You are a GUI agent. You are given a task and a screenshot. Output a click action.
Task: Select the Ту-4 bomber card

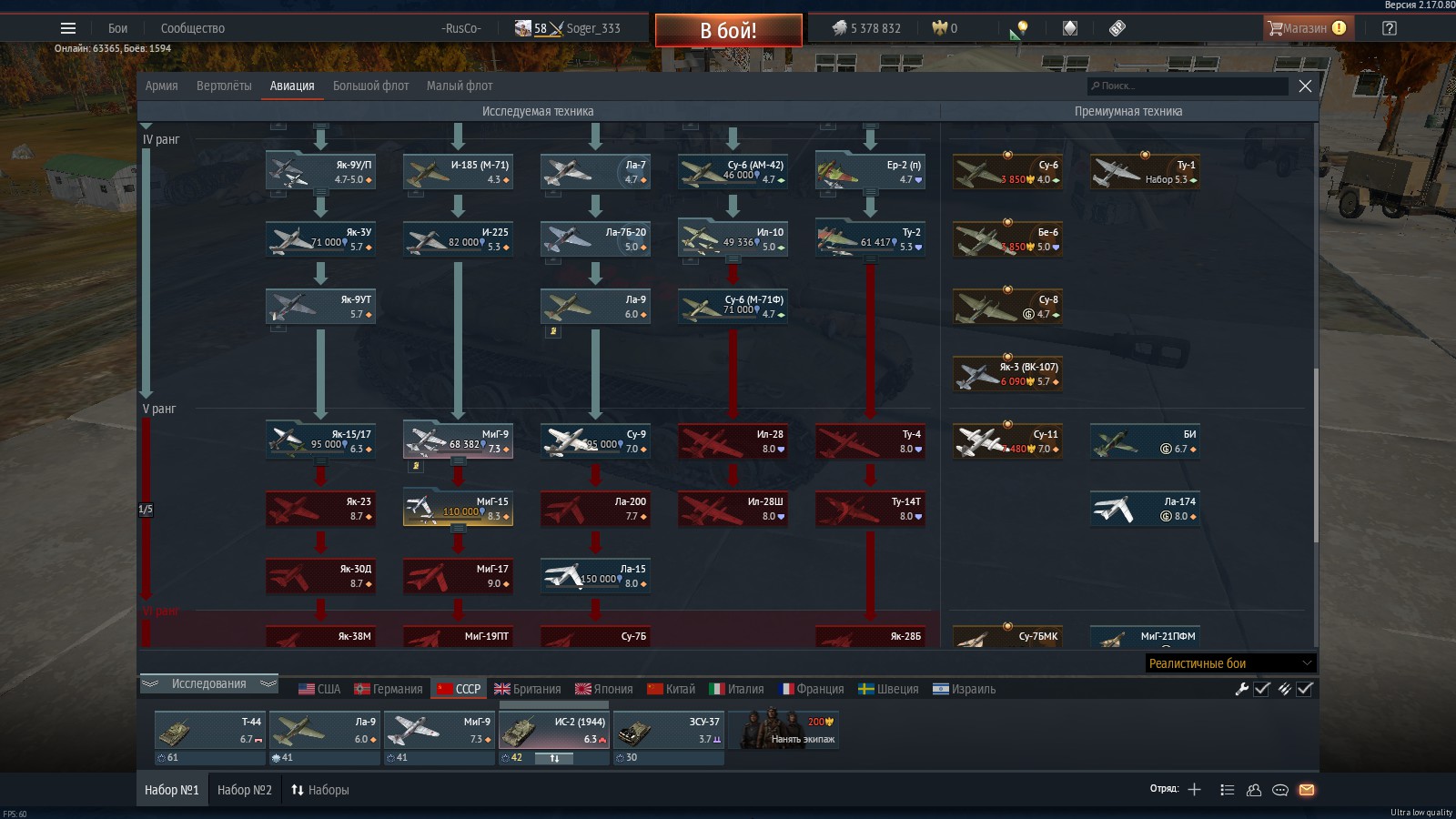pyautogui.click(x=870, y=440)
